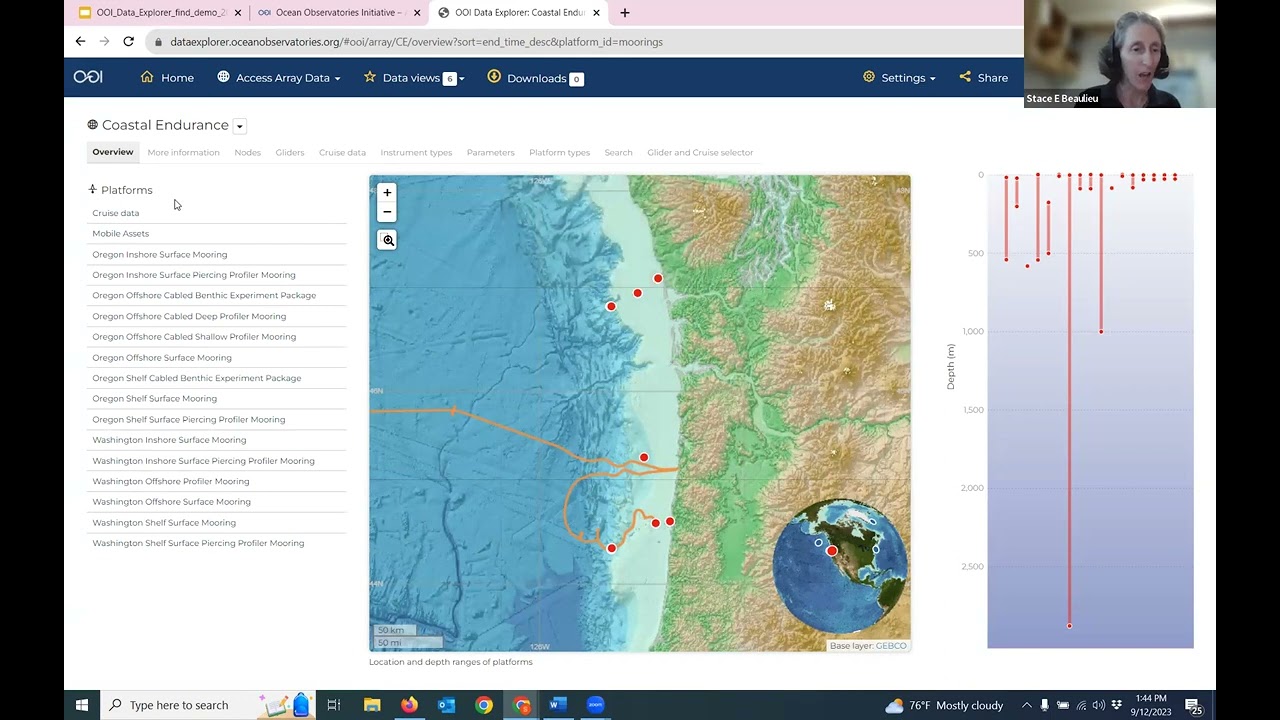Zoom in on the map
The image size is (1280, 720).
[x=387, y=192]
